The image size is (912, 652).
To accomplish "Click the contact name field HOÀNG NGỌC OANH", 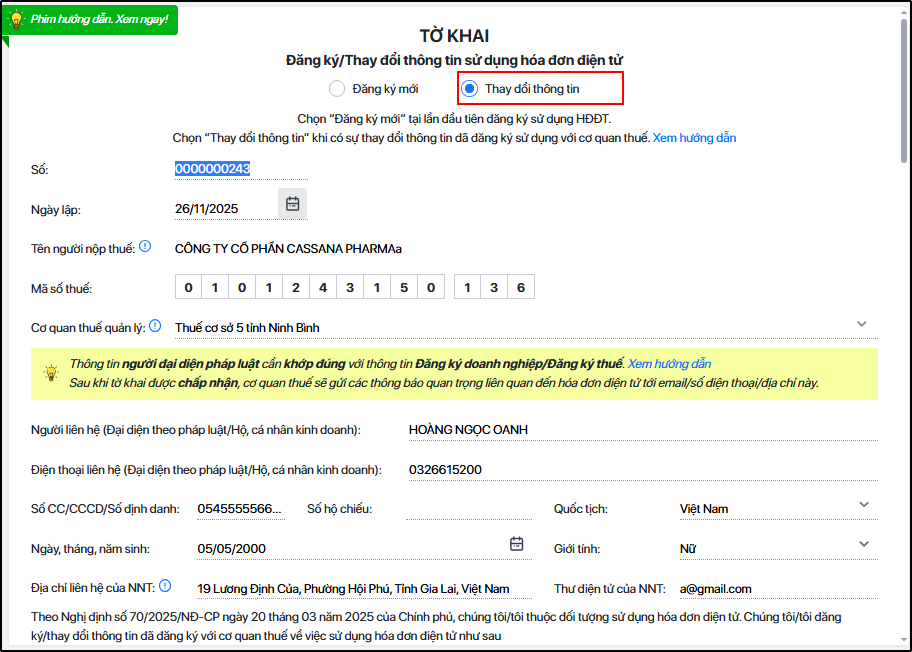I will pyautogui.click(x=643, y=430).
